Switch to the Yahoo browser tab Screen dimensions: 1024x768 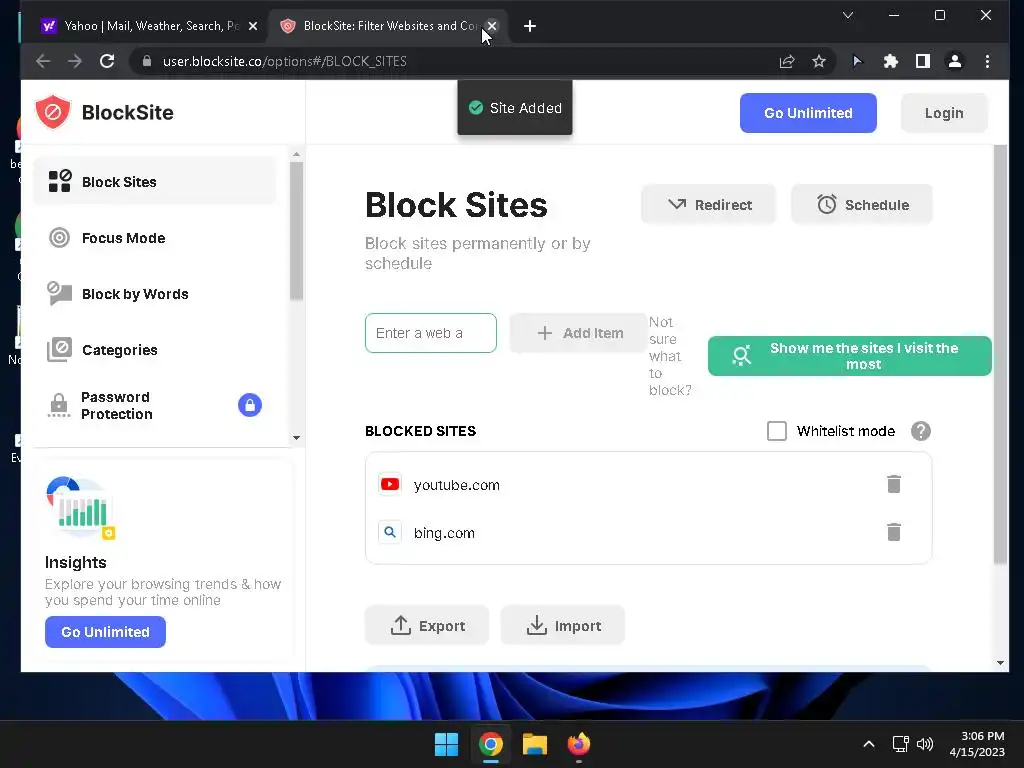(x=142, y=26)
